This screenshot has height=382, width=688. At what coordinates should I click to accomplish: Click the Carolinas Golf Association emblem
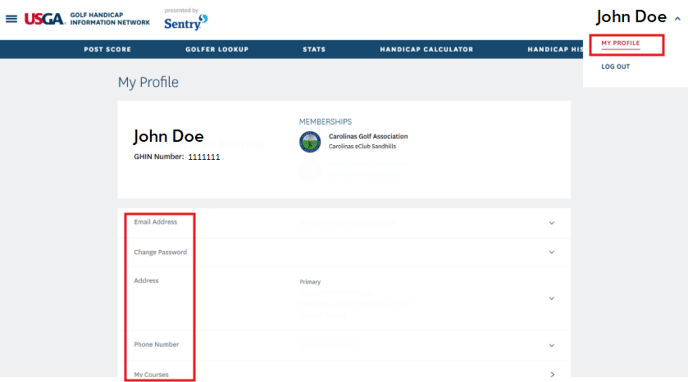(x=310, y=142)
